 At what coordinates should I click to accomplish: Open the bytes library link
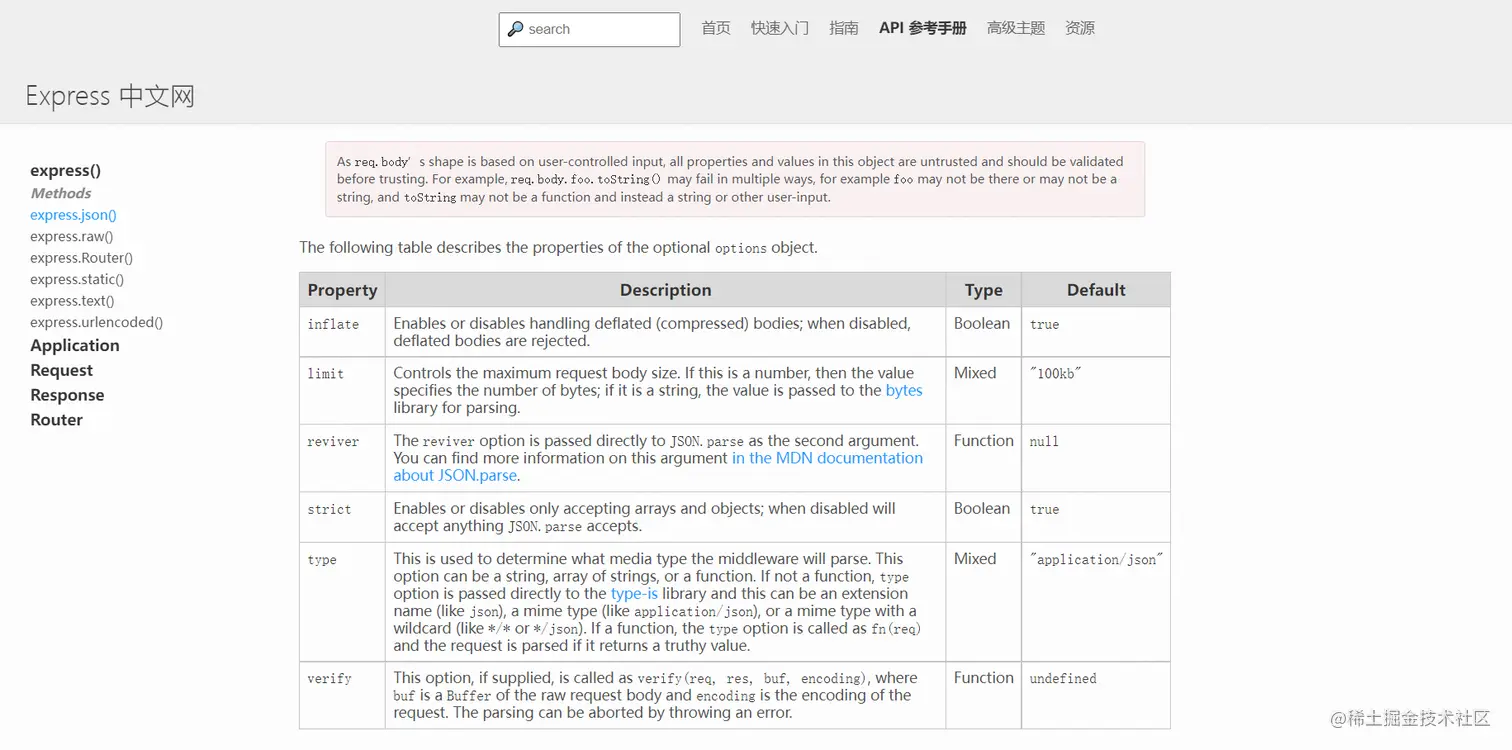904,390
